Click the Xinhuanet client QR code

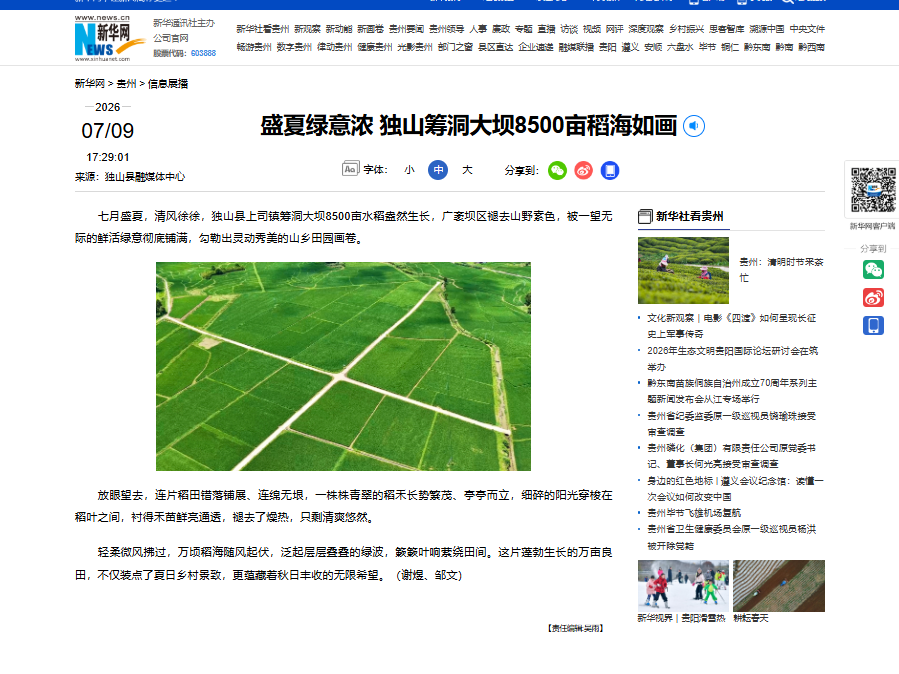pos(873,190)
